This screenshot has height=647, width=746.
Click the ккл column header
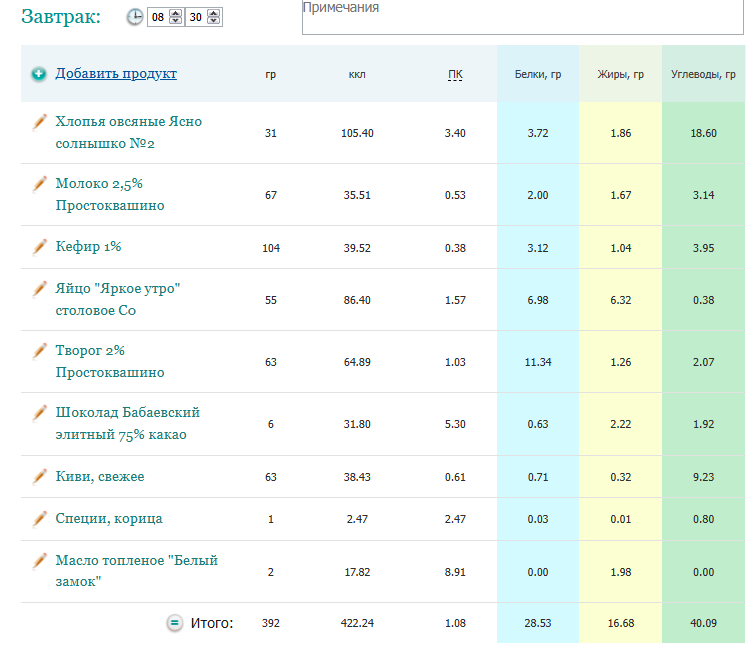coord(357,75)
